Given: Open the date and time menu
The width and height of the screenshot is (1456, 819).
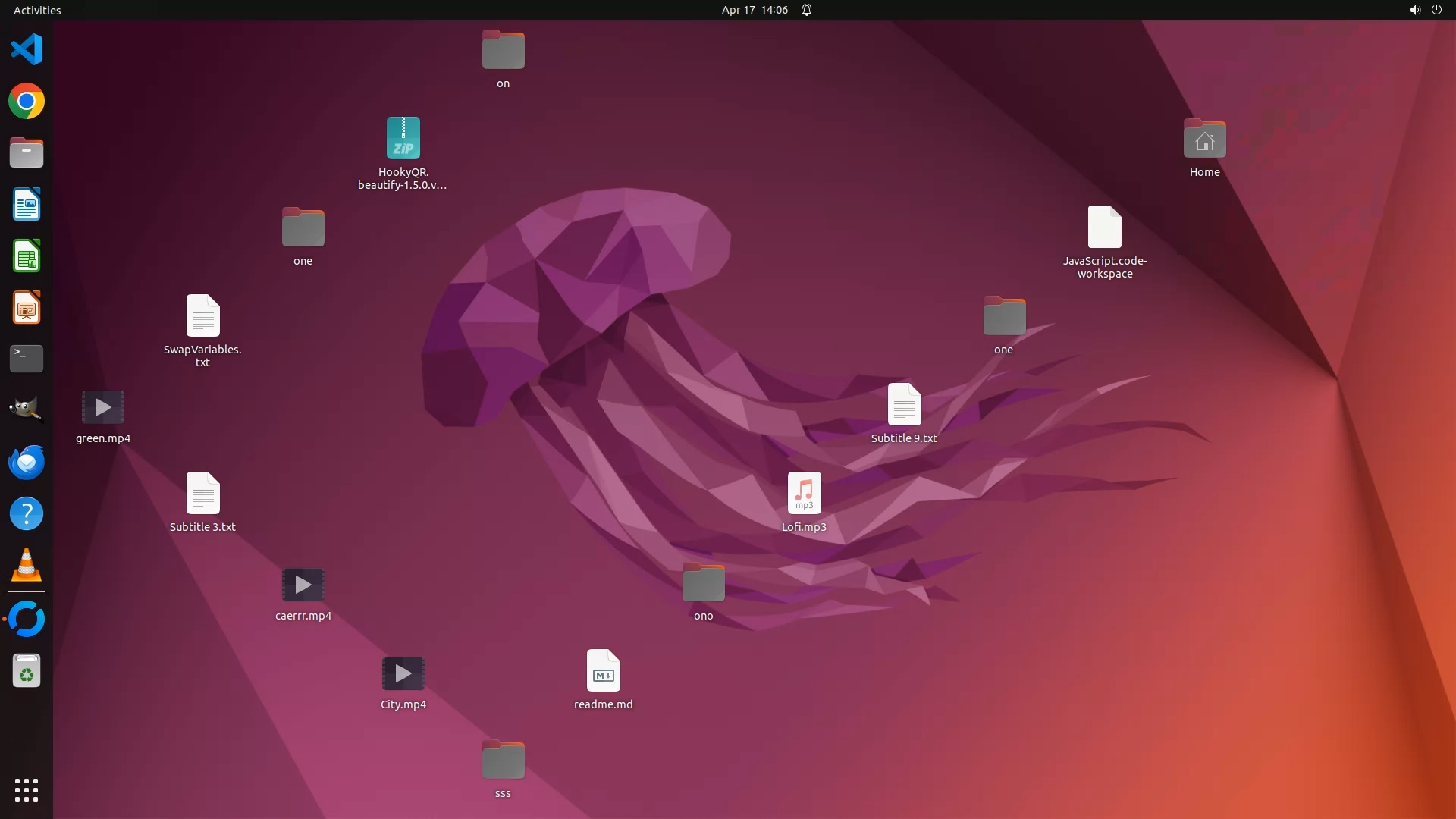Looking at the screenshot, I should [x=754, y=10].
